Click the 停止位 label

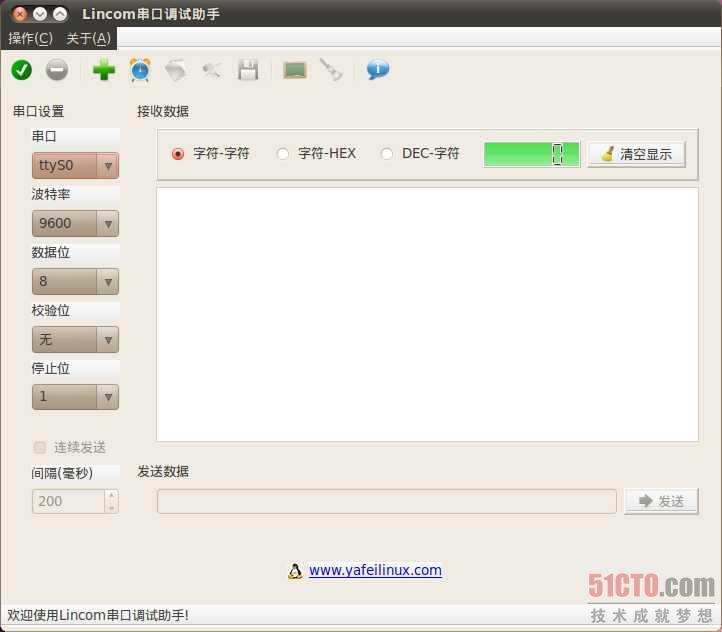(x=51, y=368)
